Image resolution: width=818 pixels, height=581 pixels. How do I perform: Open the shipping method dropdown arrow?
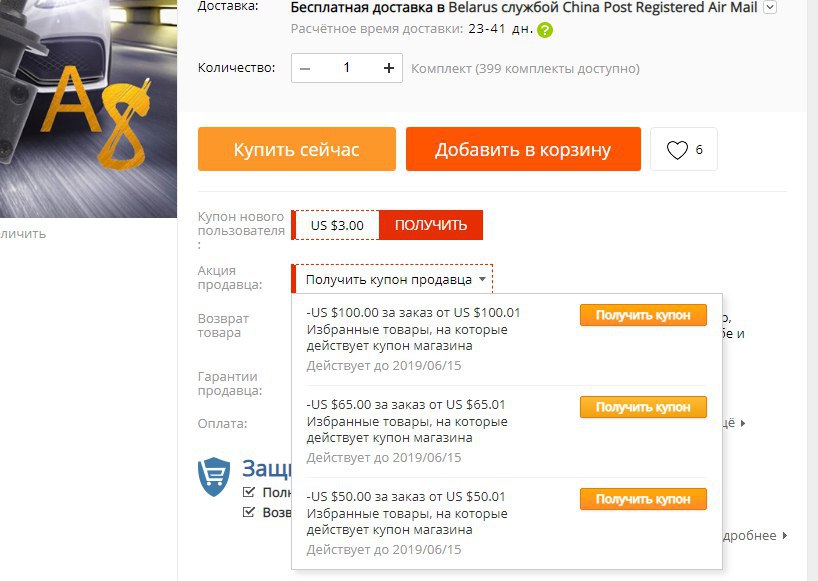pyautogui.click(x=770, y=7)
